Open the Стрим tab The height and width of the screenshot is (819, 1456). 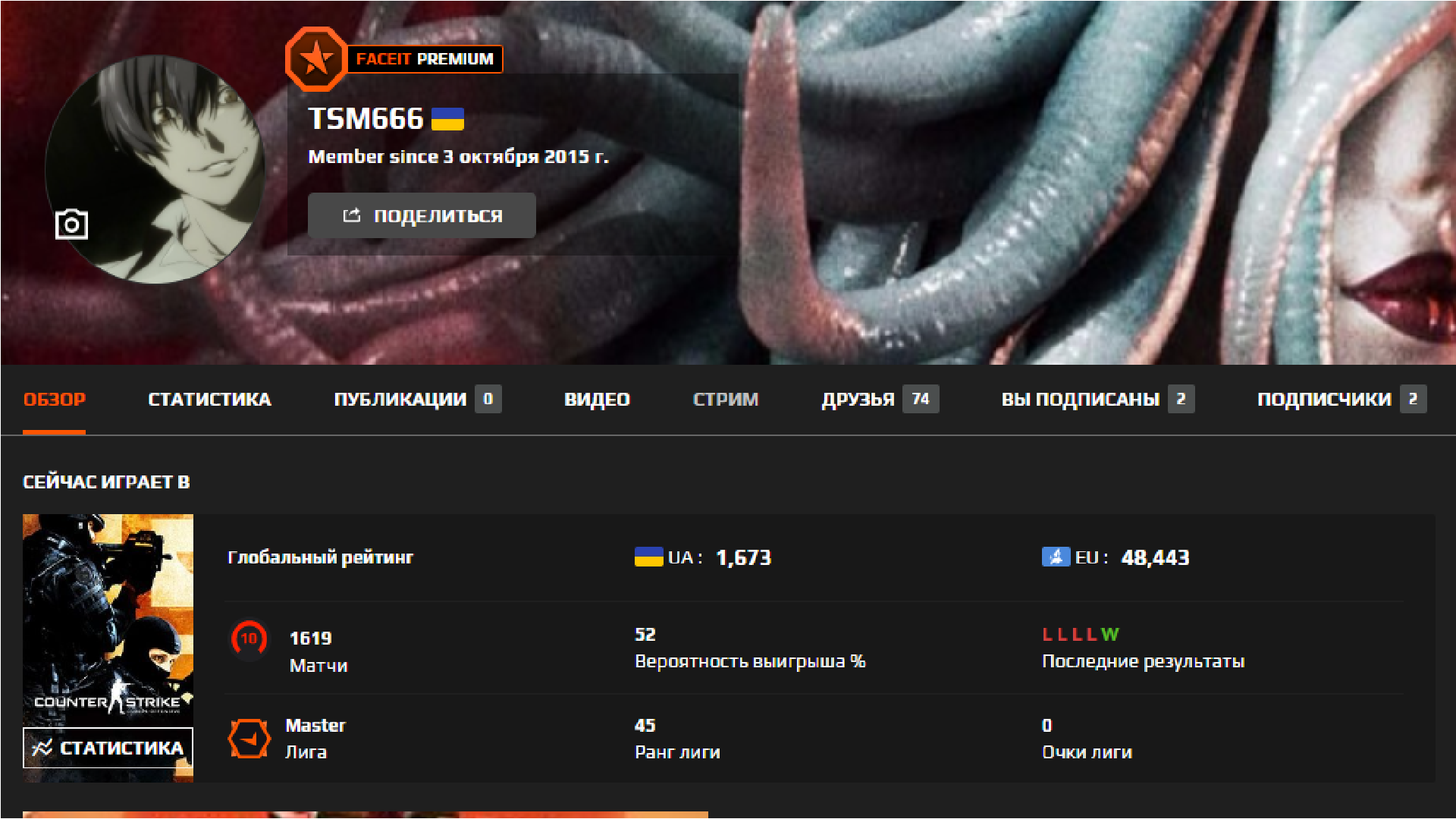point(726,400)
